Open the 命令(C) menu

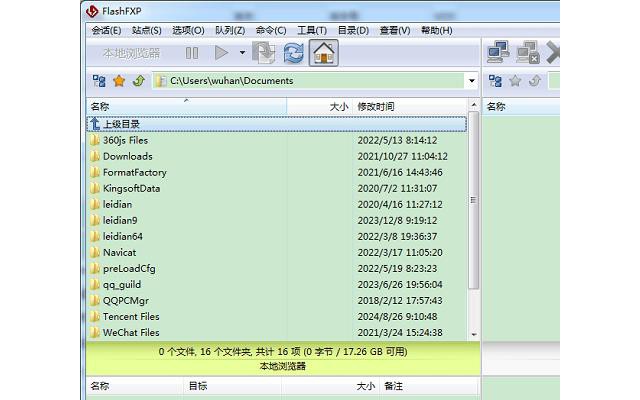coord(271,31)
